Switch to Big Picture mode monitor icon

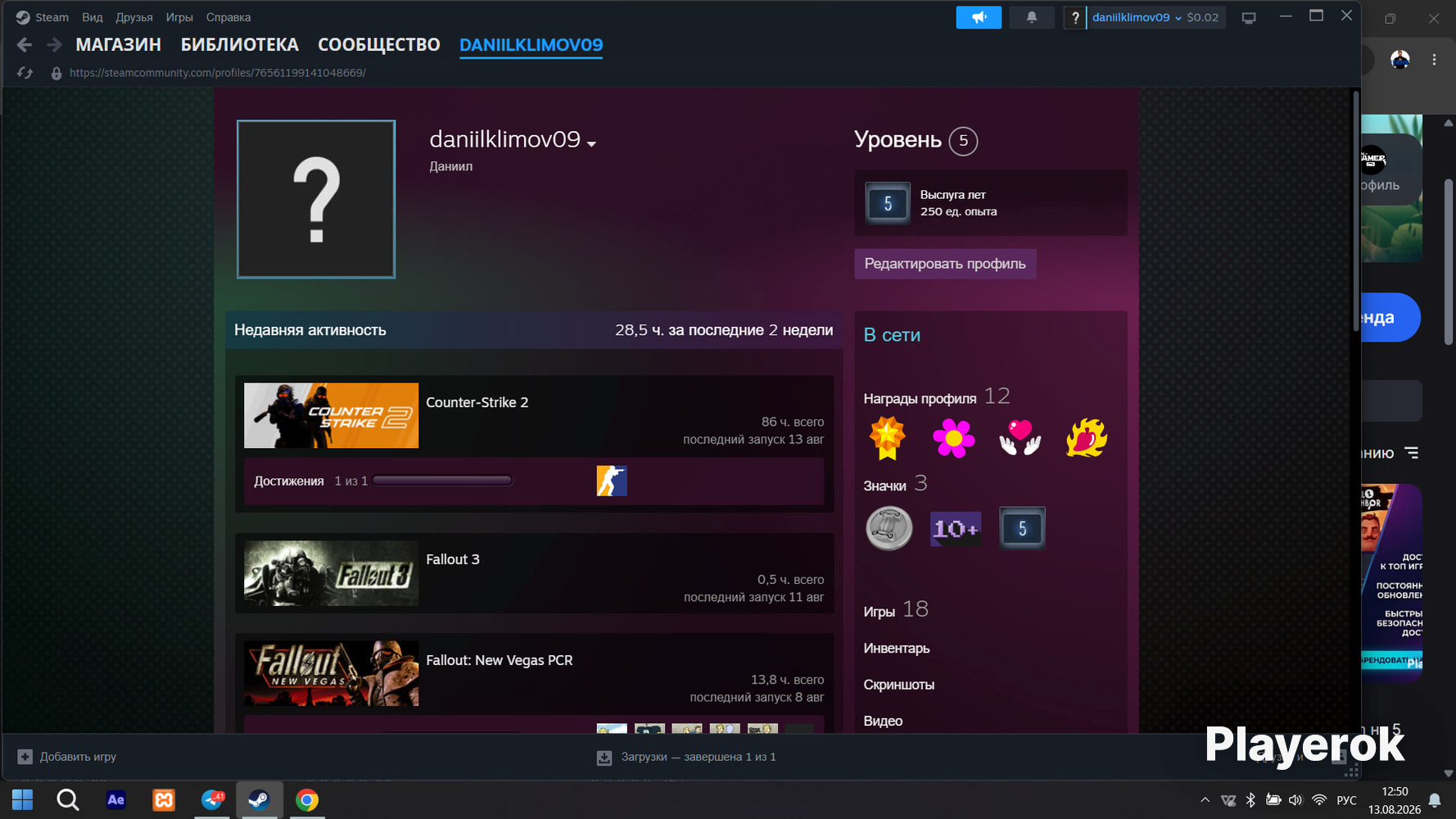(x=1249, y=17)
